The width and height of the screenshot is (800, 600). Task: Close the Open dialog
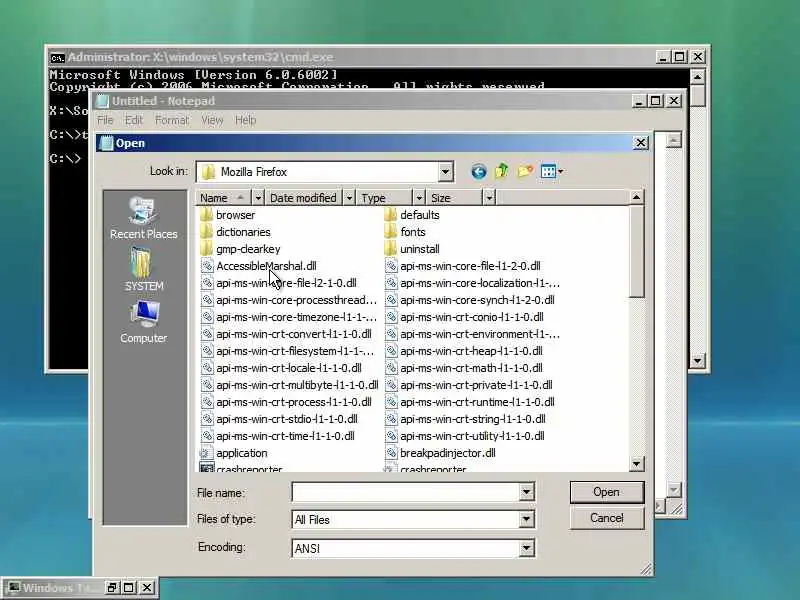point(640,143)
